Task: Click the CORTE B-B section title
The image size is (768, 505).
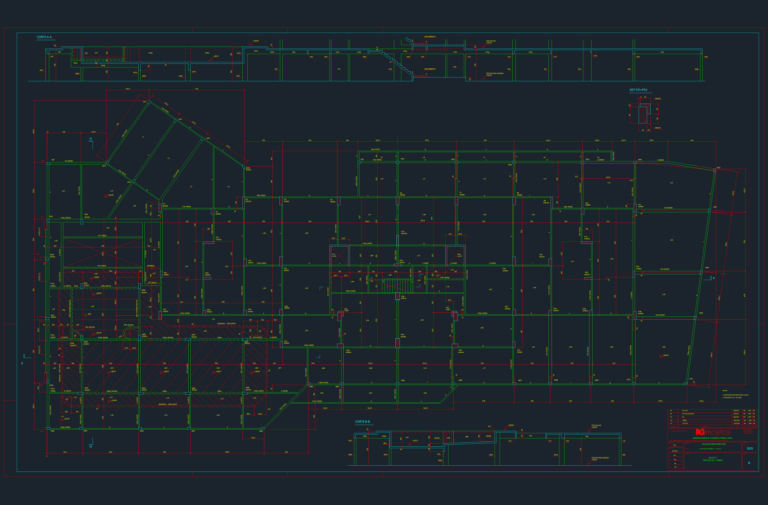Action: 362,421
